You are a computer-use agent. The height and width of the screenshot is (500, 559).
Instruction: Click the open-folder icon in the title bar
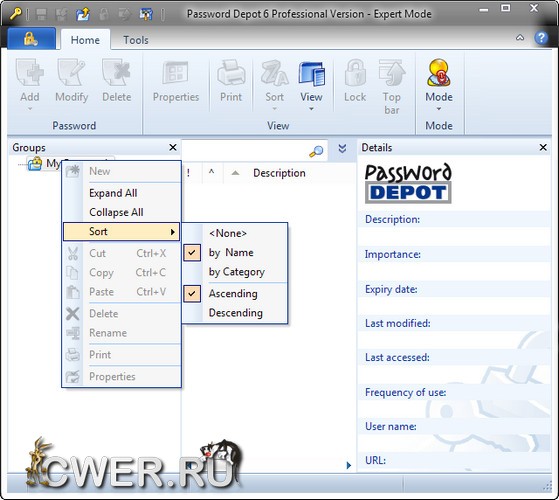coord(83,14)
